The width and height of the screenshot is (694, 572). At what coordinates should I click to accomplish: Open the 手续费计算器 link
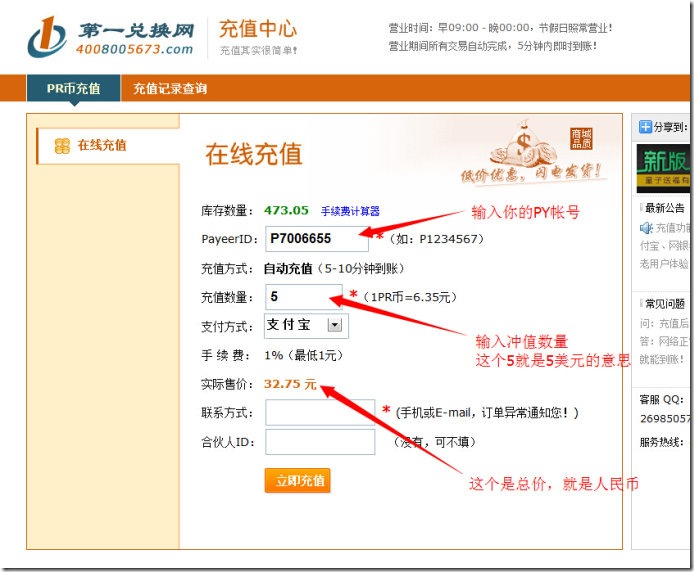click(350, 211)
